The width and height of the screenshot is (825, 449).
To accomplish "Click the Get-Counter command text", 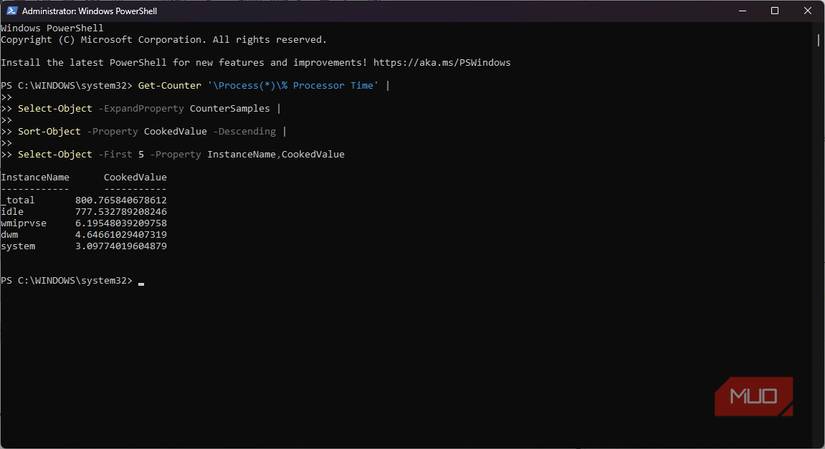I will pyautogui.click(x=169, y=85).
